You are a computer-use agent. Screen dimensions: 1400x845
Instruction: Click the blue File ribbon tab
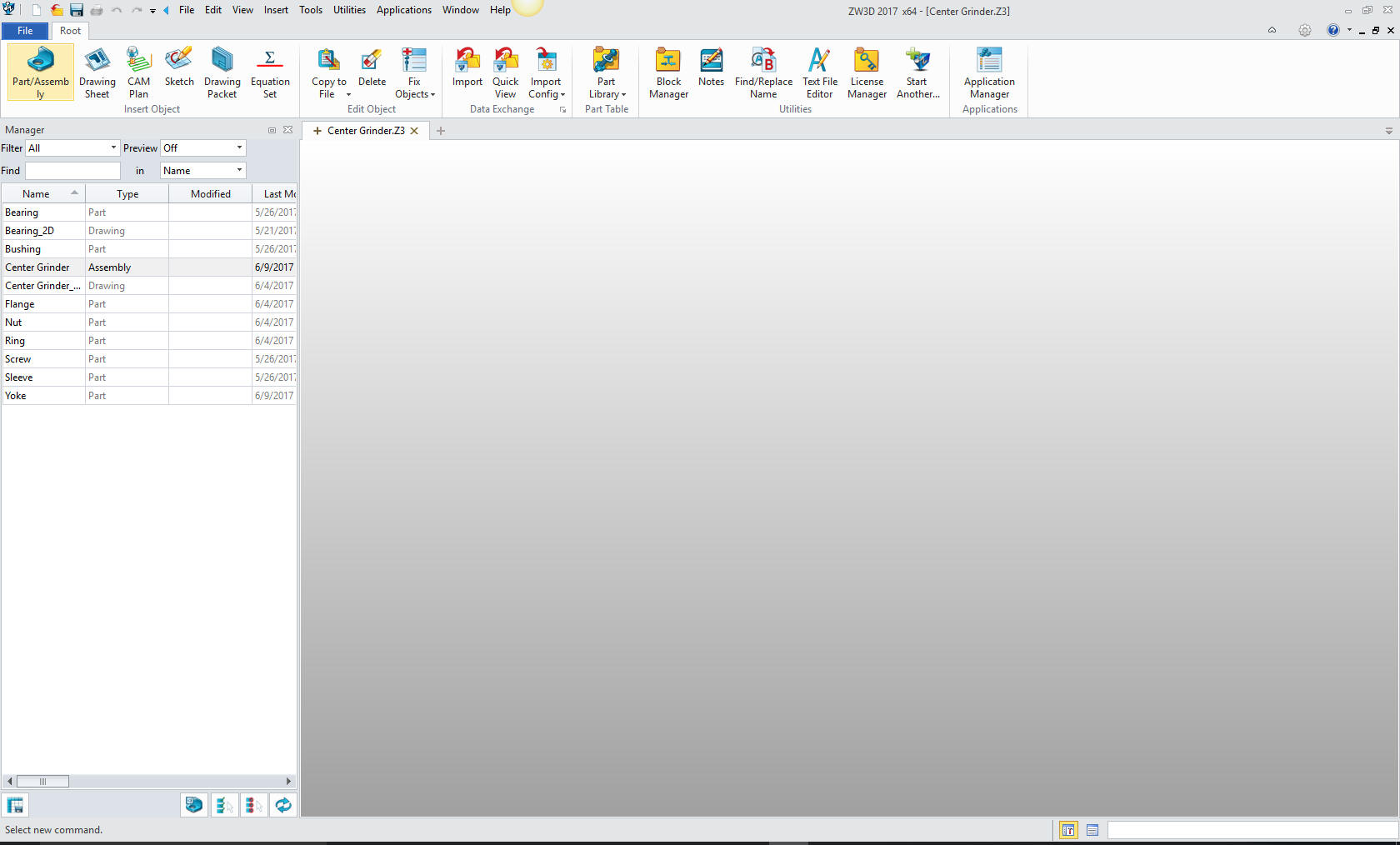coord(25,31)
